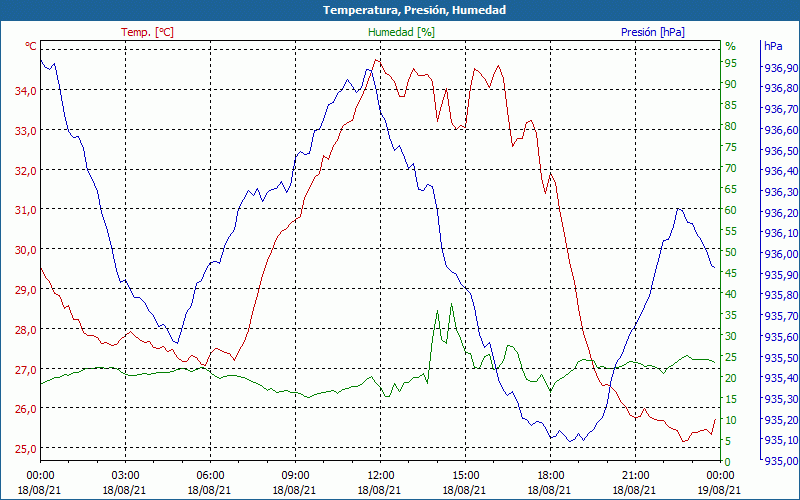Click the 15:00 time axis label

click(465, 477)
